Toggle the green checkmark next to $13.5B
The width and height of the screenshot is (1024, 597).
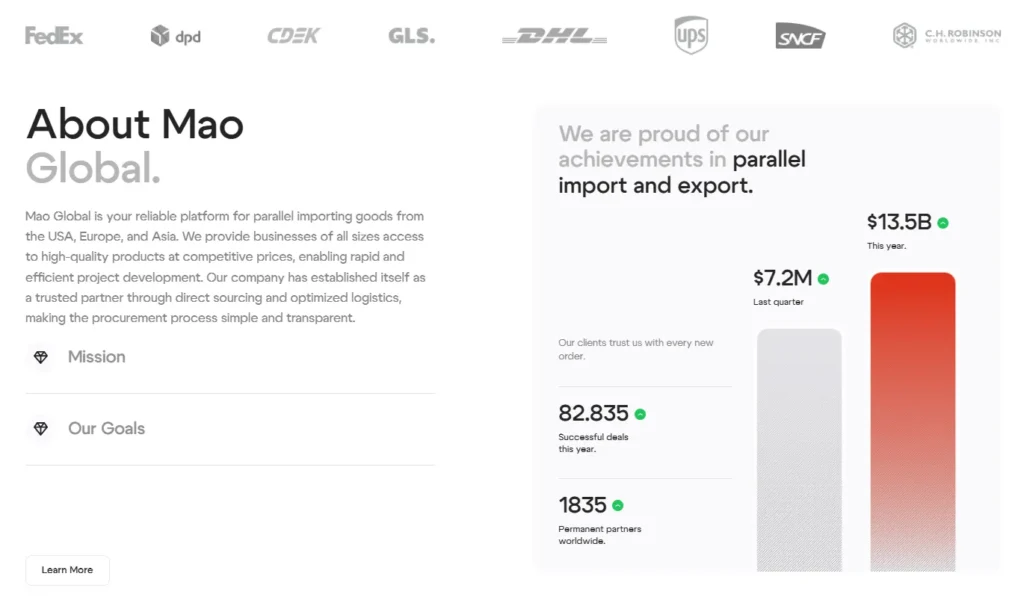(x=941, y=224)
